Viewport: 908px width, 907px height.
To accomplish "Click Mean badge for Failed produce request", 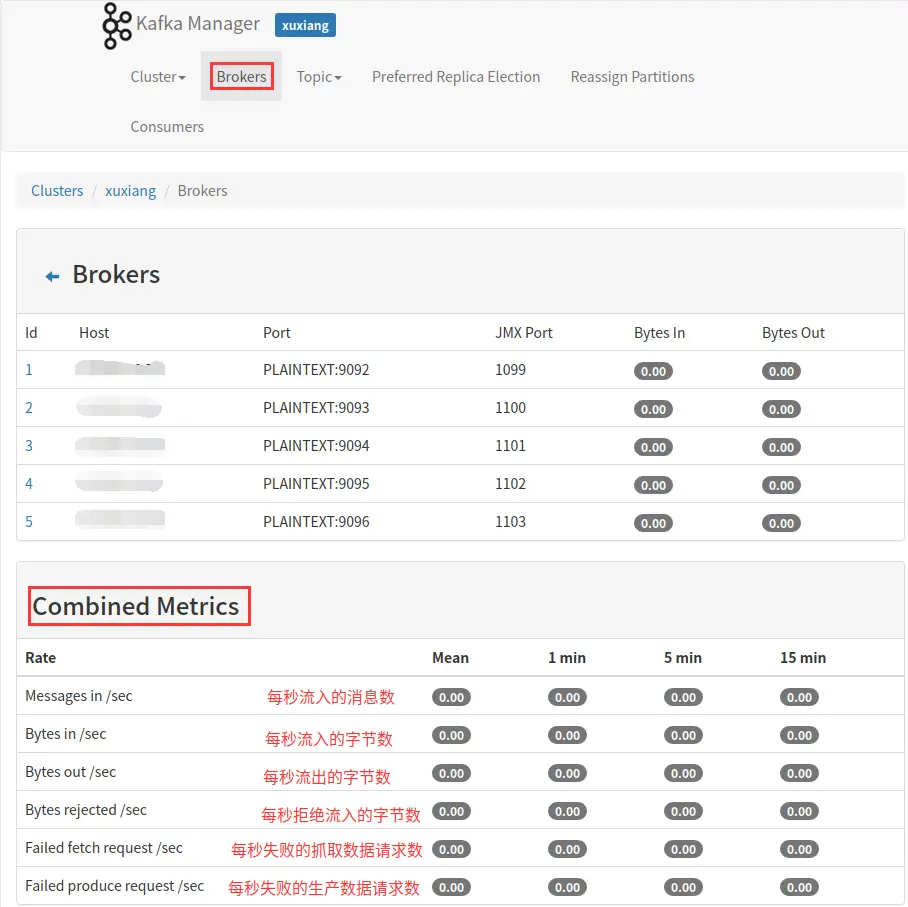I will point(451,887).
